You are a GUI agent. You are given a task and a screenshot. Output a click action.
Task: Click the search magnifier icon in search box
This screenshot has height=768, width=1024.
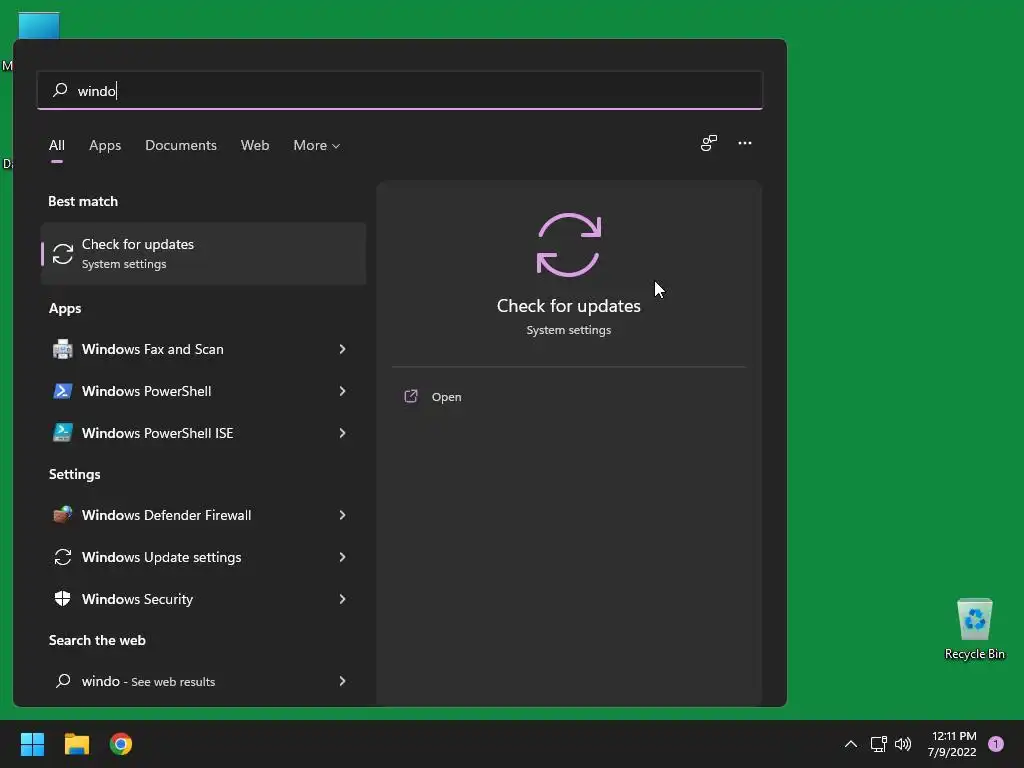pos(60,89)
